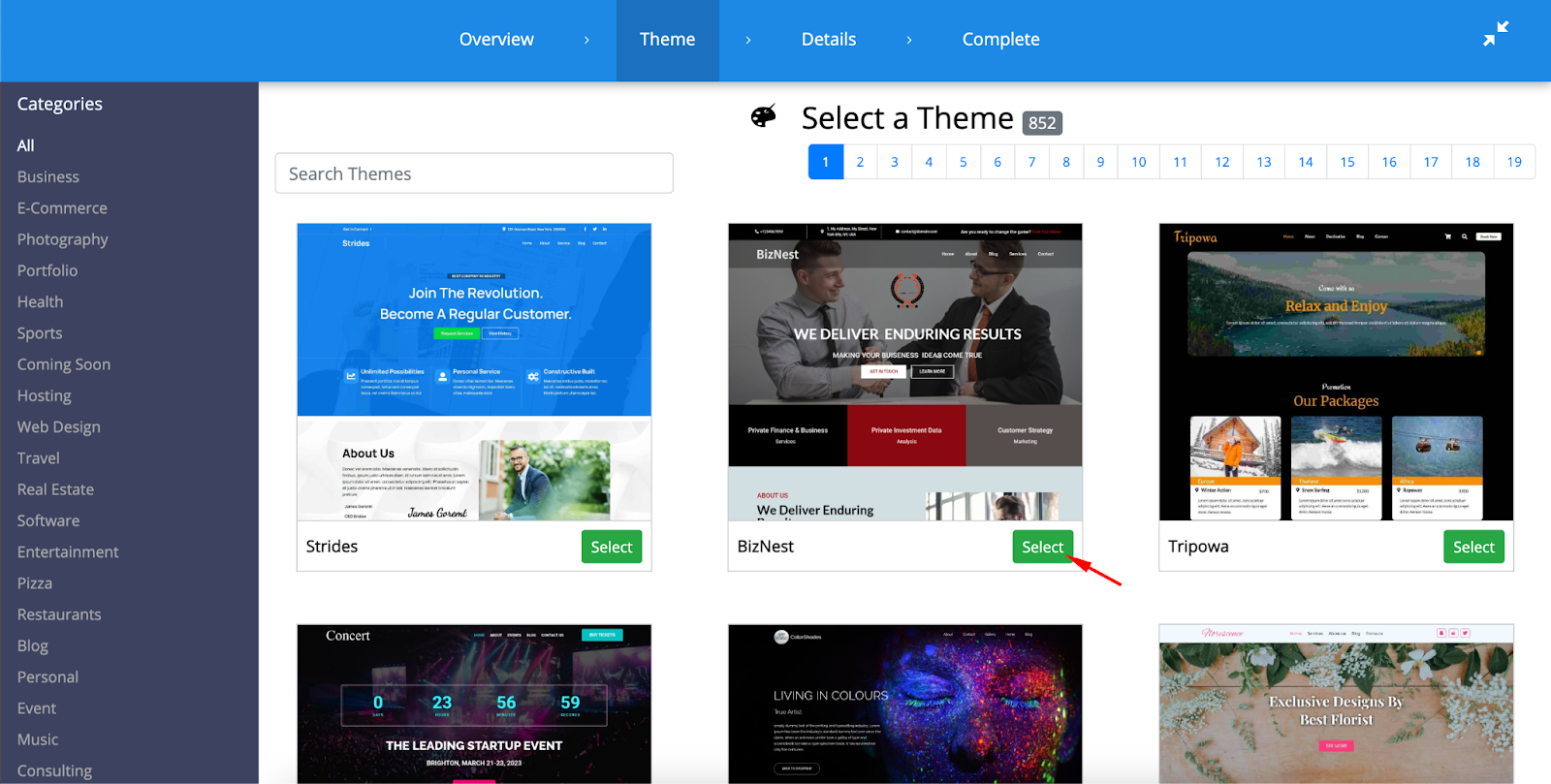The width and height of the screenshot is (1551, 784).
Task: Select the Strides theme
Action: 611,547
